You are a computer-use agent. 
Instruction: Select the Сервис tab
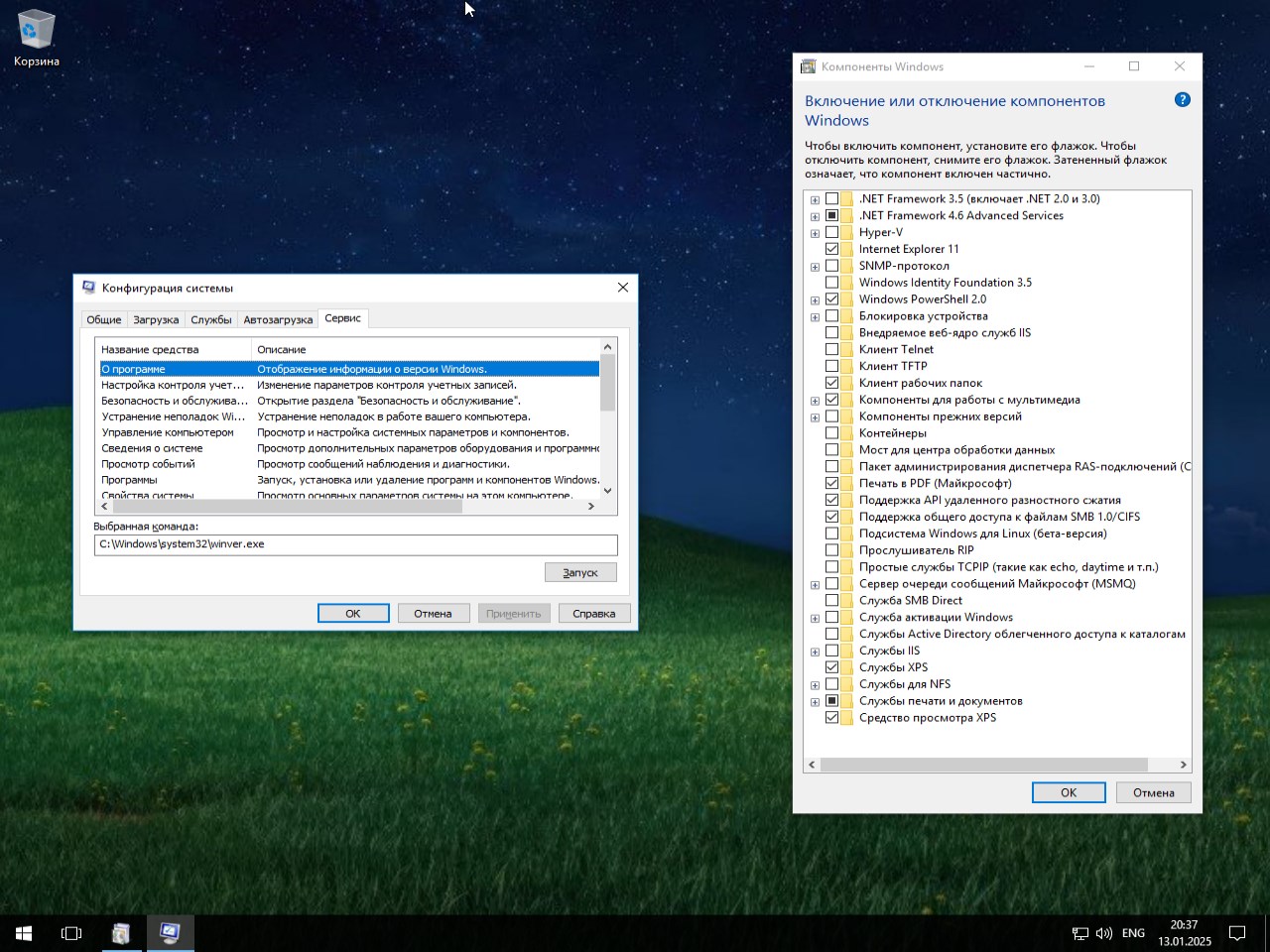[x=343, y=318]
